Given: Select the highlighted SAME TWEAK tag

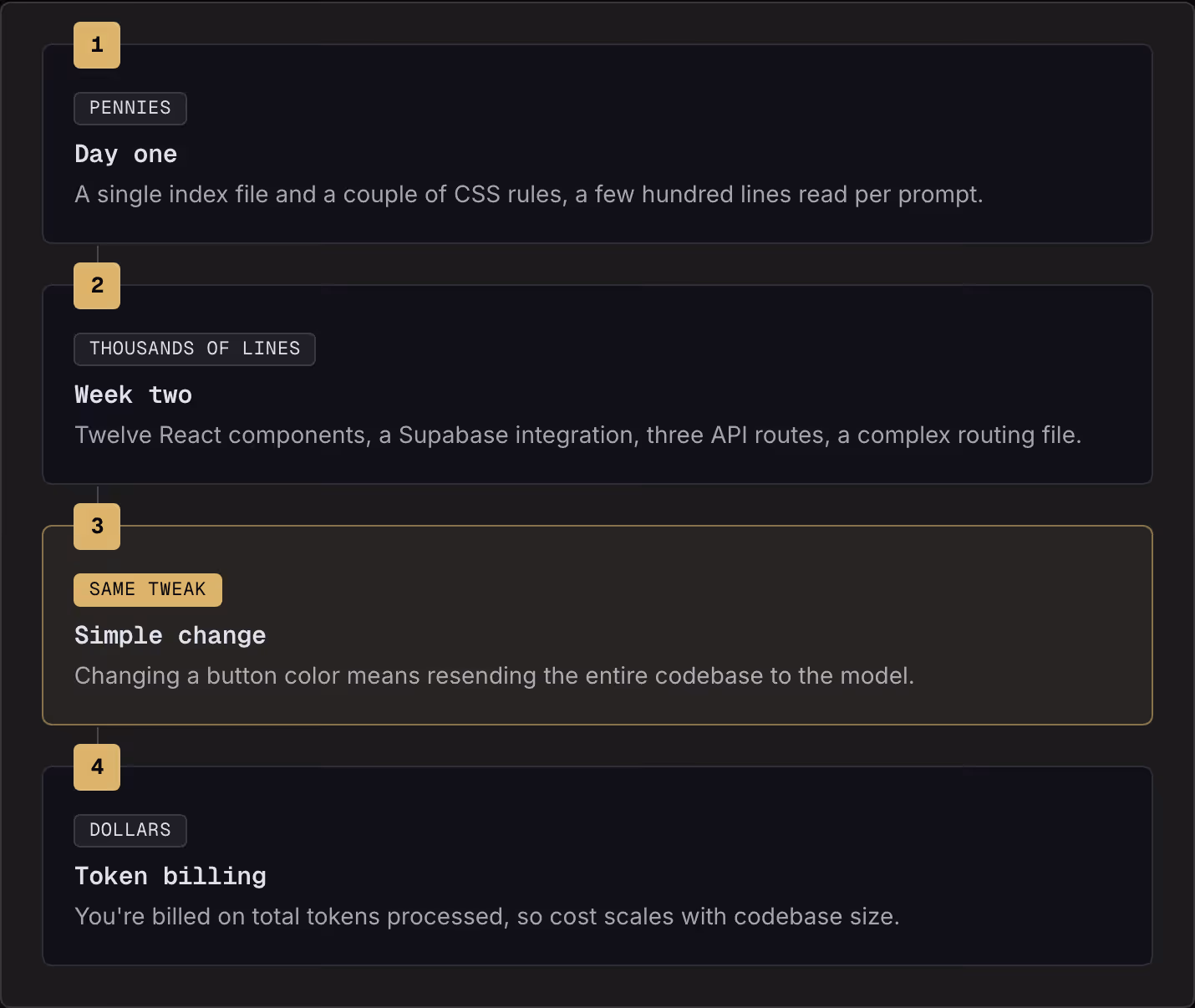Looking at the screenshot, I should tap(148, 590).
